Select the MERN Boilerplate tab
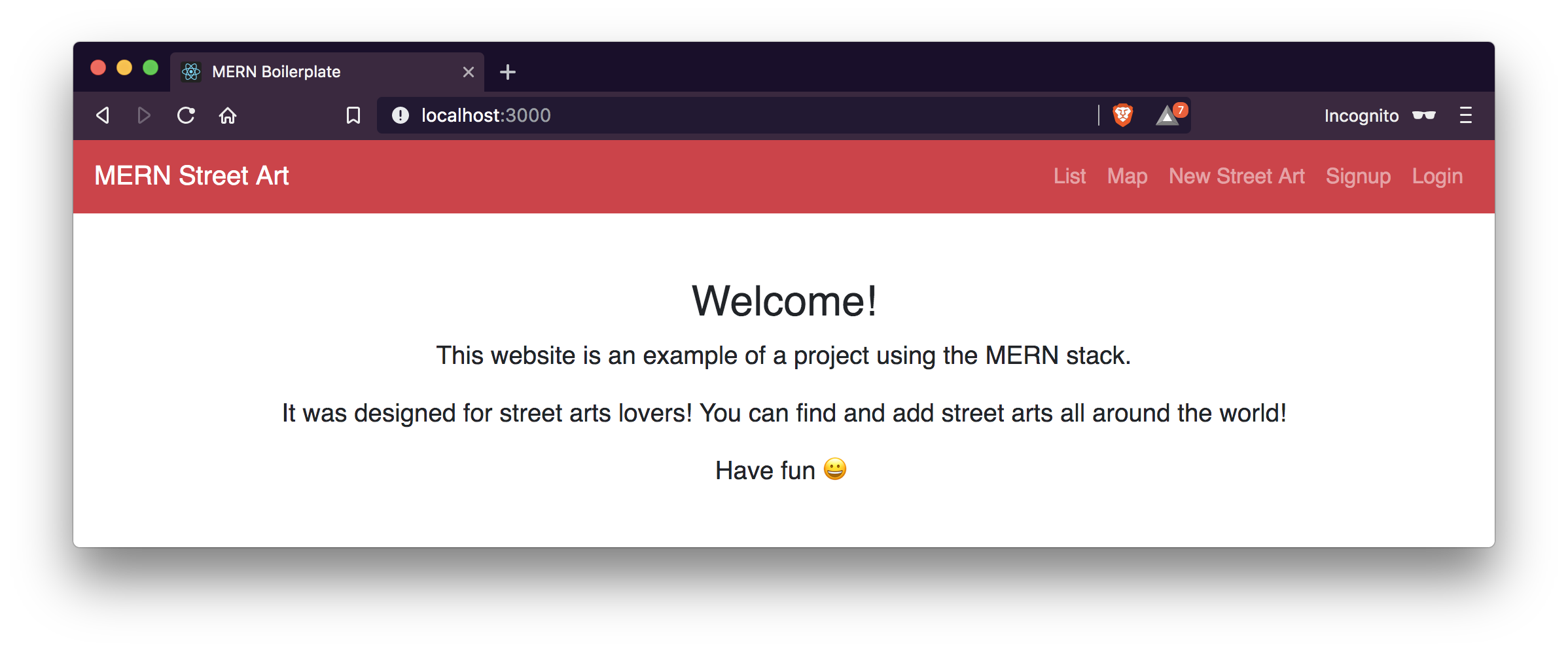Viewport: 1568px width, 652px height. pos(327,72)
